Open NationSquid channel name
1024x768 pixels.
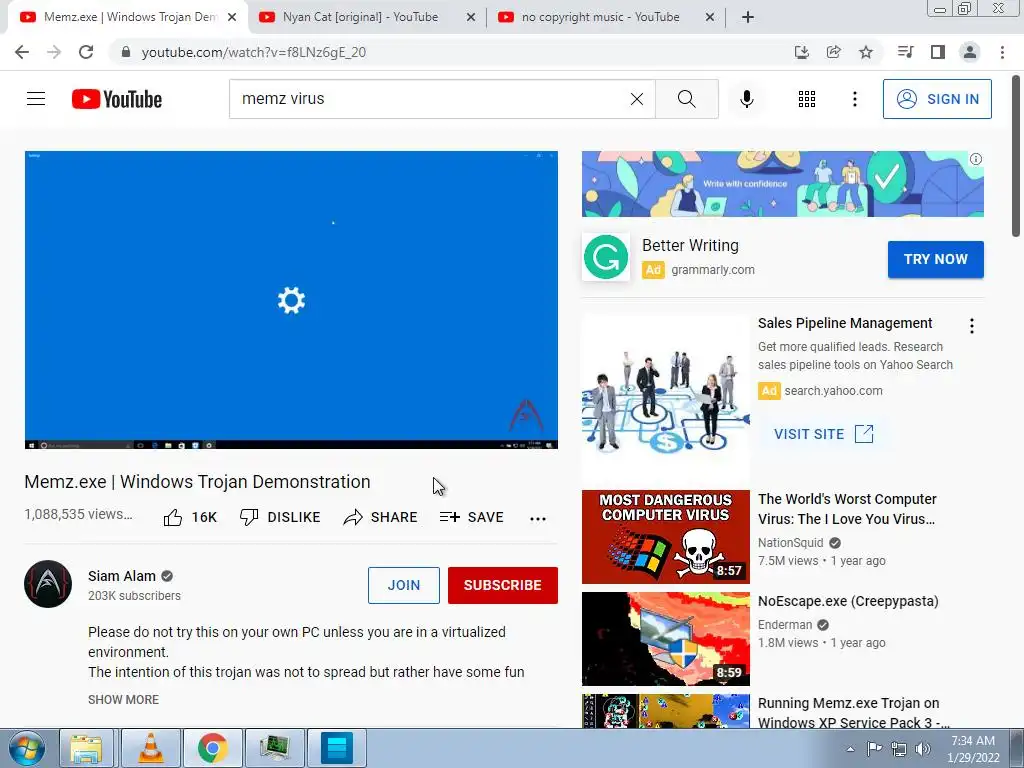point(790,543)
